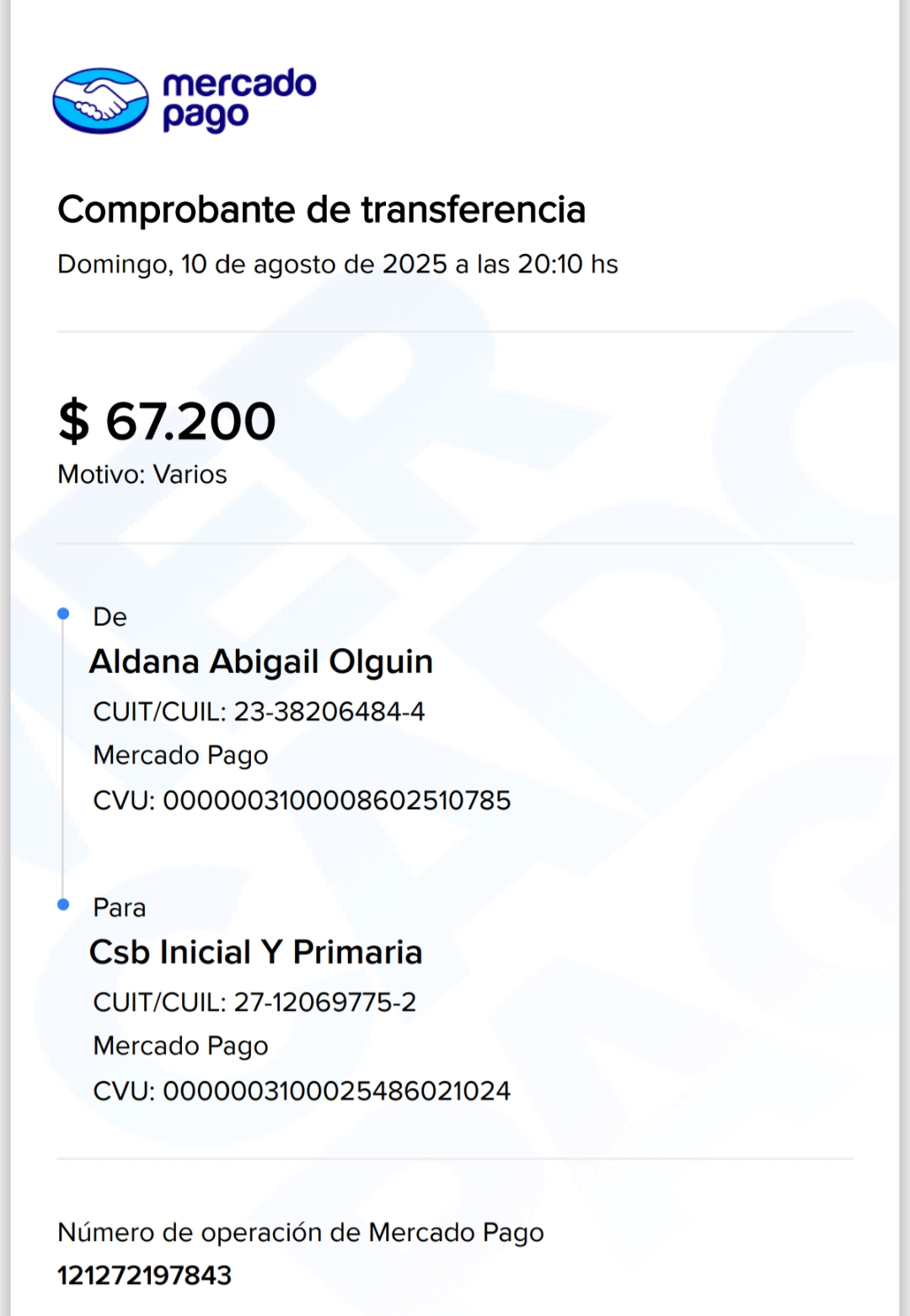This screenshot has height=1316, width=910.
Task: Select operation number 121272197843
Action: coord(144,1276)
